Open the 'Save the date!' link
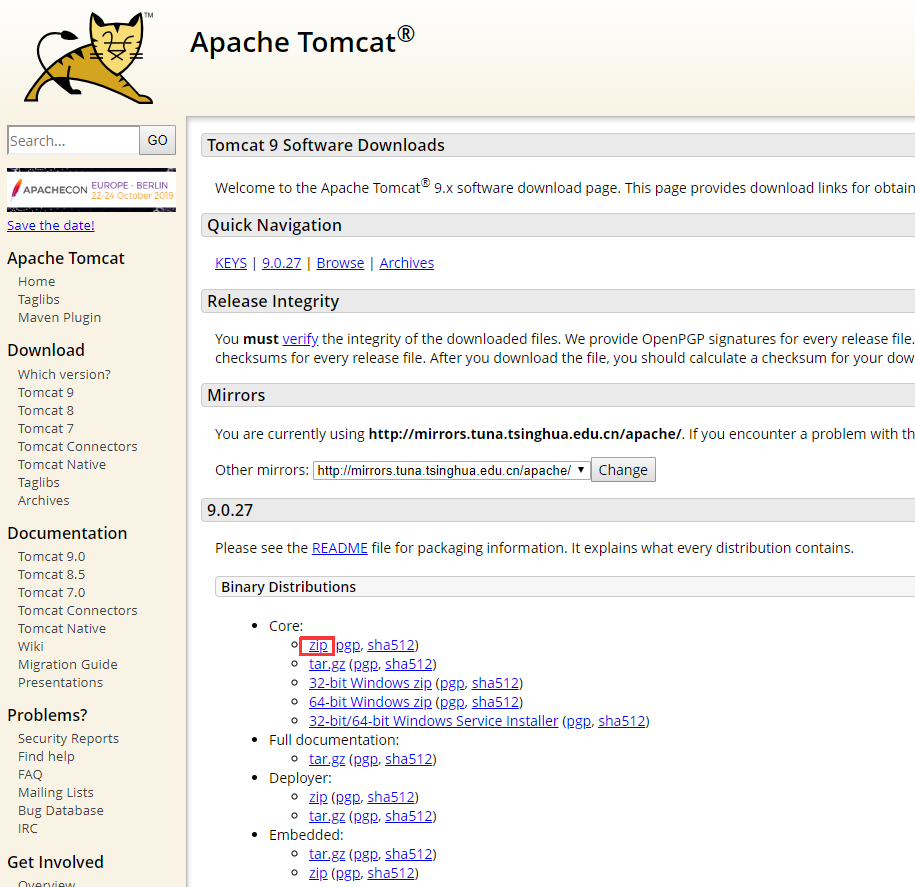The height and width of the screenshot is (887, 915). [51, 225]
